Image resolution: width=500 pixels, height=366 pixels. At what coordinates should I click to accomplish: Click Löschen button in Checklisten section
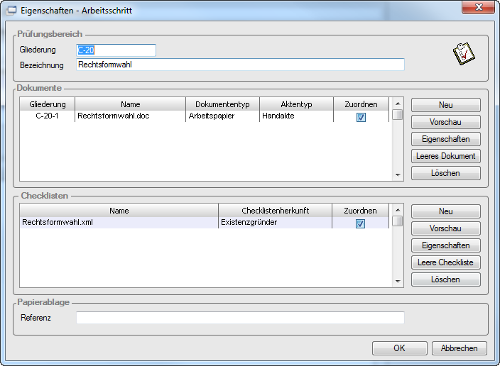tap(446, 279)
